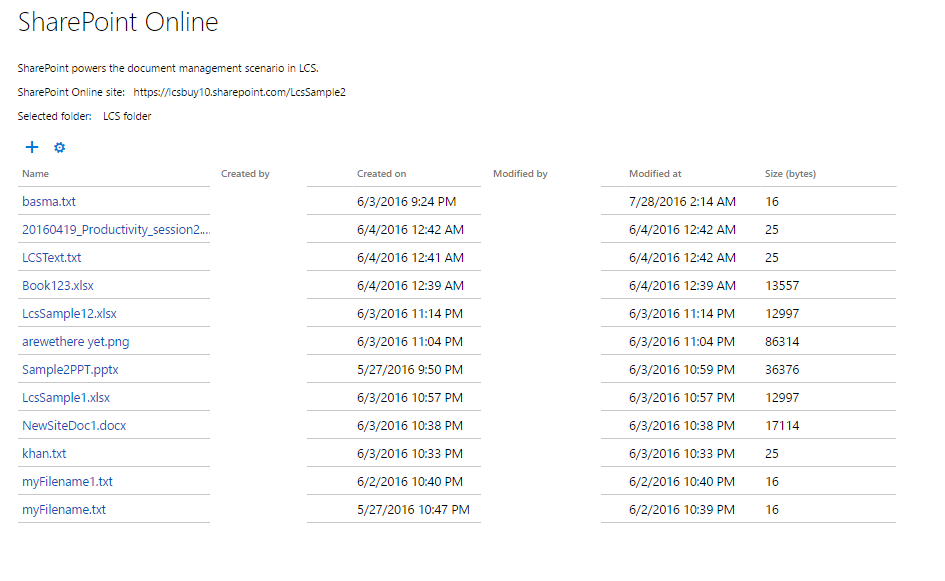Viewport: 945px width, 581px height.
Task: Open NewSiteDoc1.docx document
Action: click(74, 426)
